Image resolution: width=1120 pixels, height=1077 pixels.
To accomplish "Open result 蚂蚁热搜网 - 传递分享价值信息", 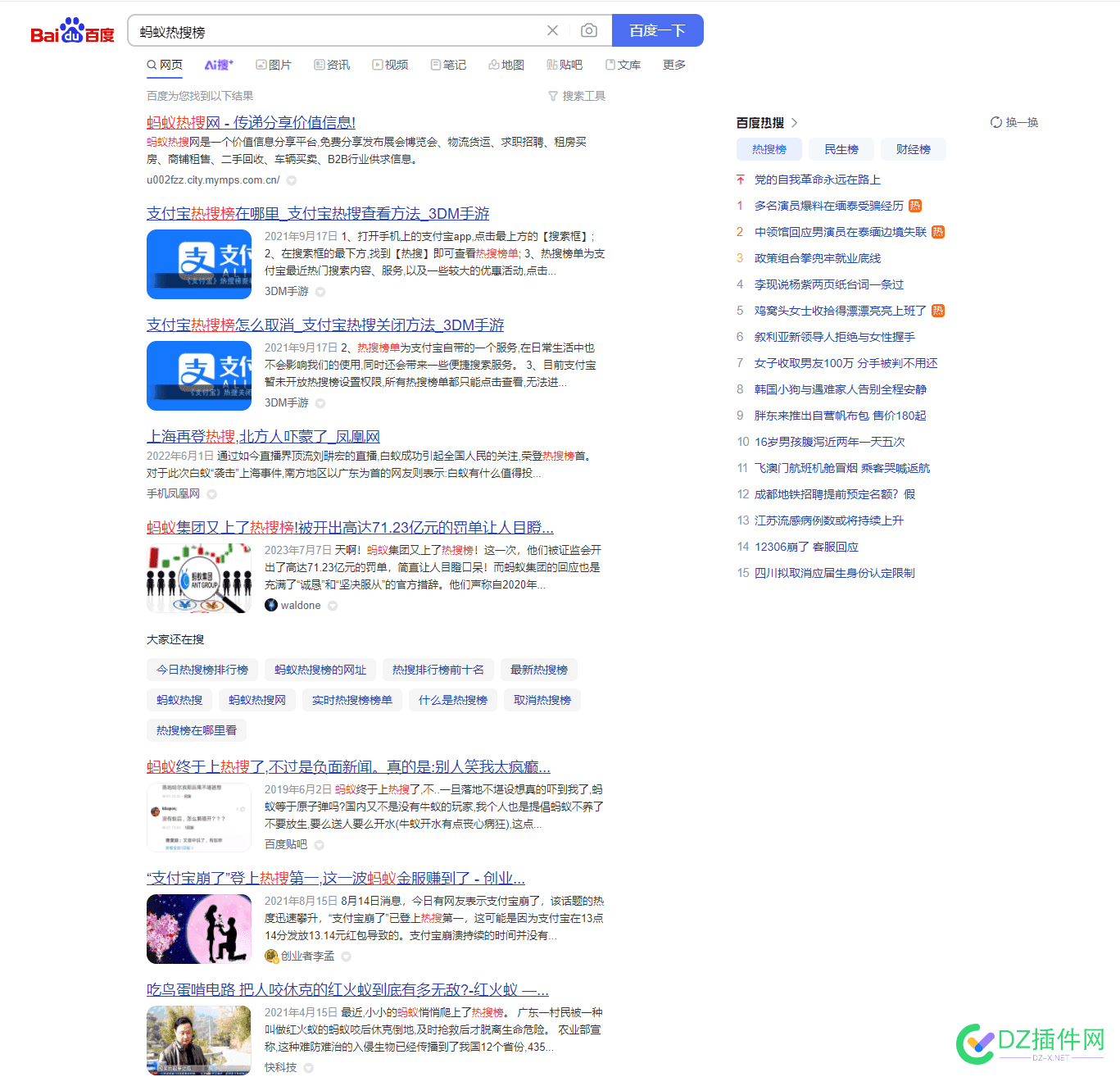I will (251, 122).
